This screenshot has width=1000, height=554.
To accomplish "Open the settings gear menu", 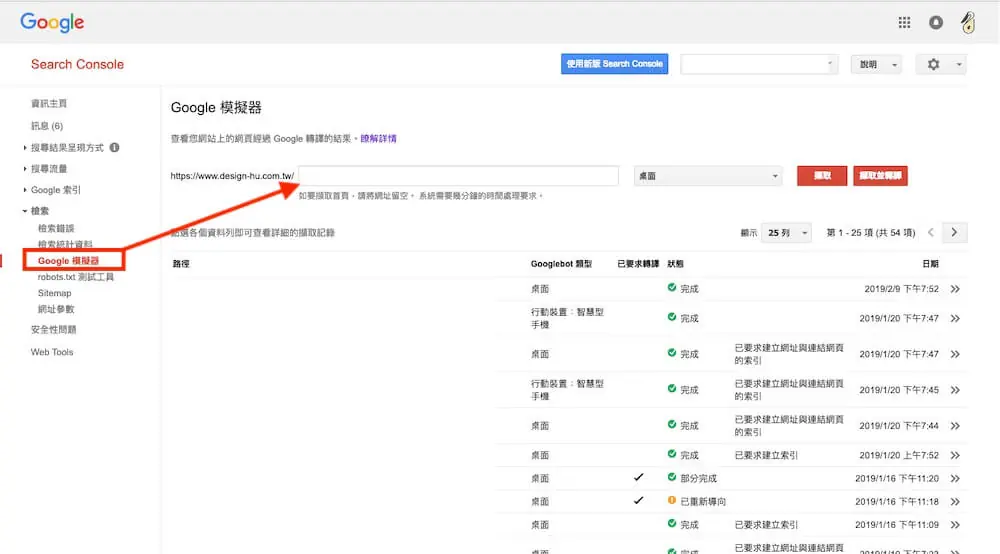I will tap(933, 64).
